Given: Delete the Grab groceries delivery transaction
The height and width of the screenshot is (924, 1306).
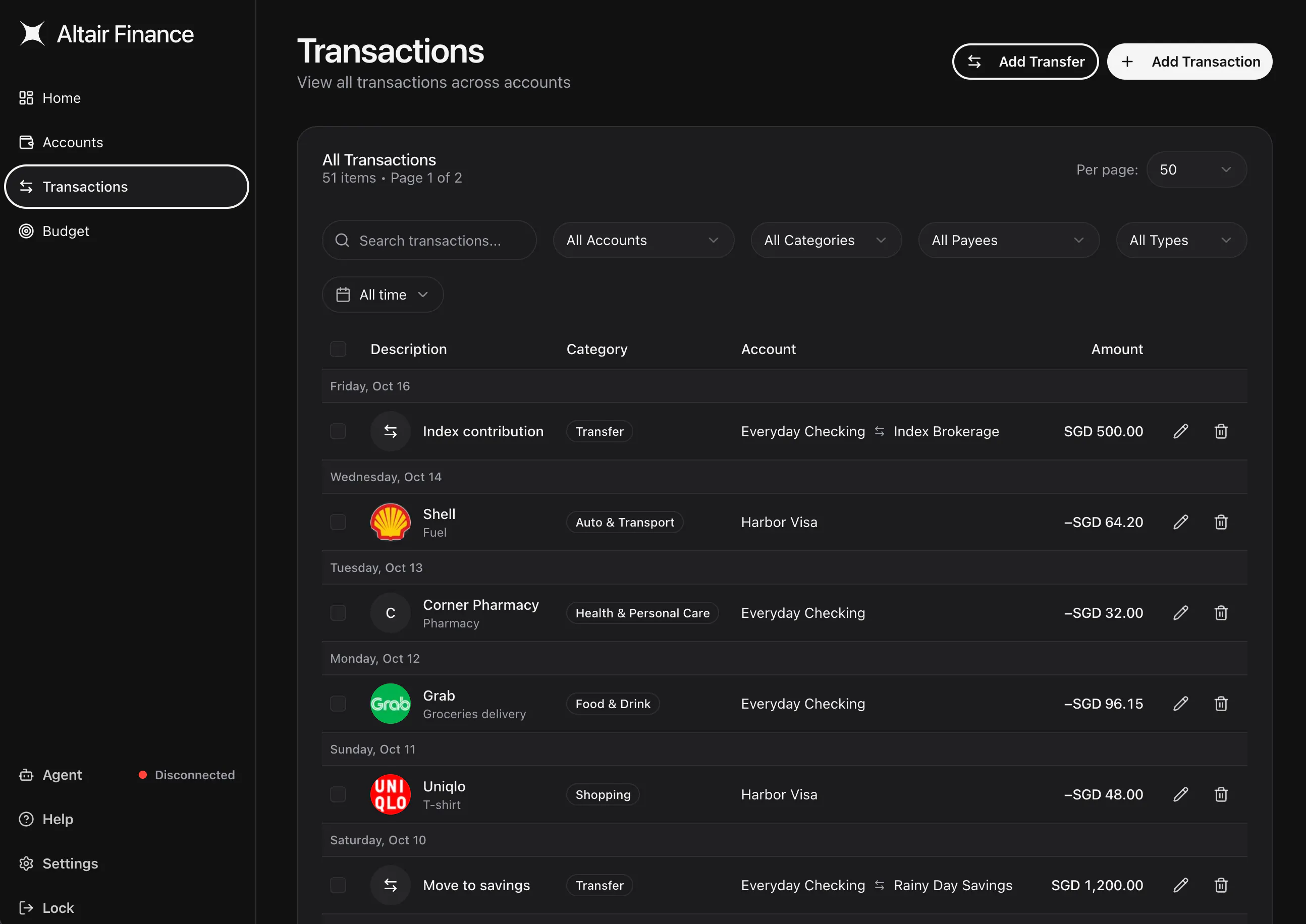Looking at the screenshot, I should tap(1221, 704).
